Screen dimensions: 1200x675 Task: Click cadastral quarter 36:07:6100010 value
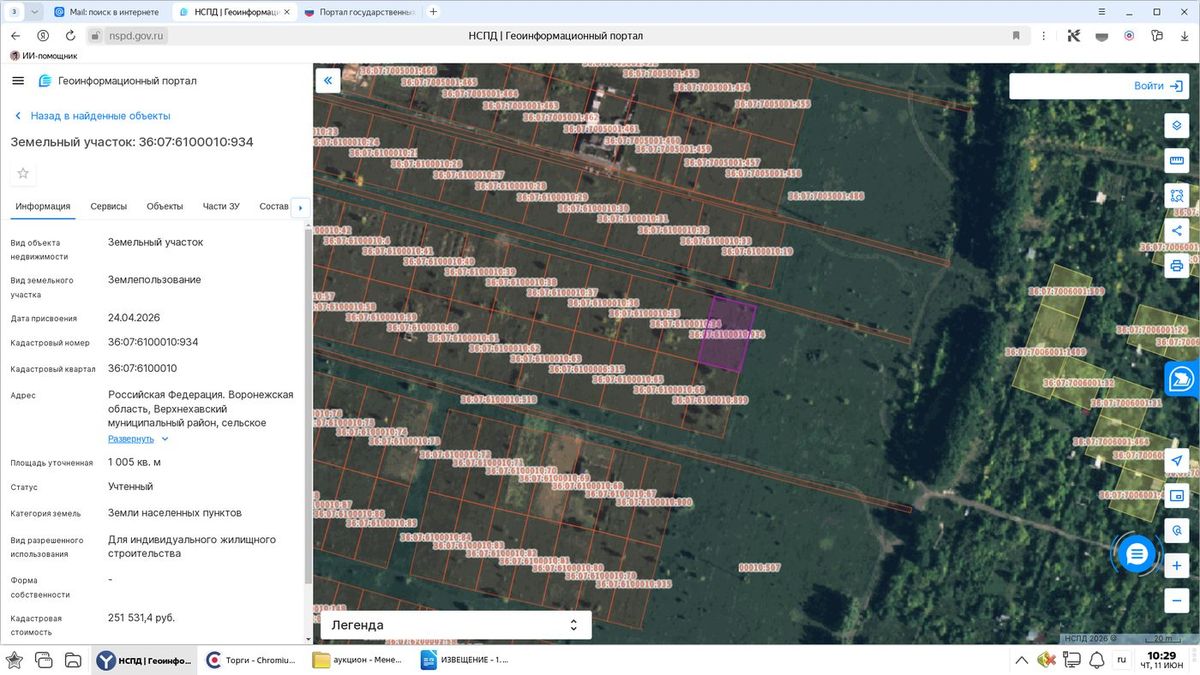(x=142, y=368)
